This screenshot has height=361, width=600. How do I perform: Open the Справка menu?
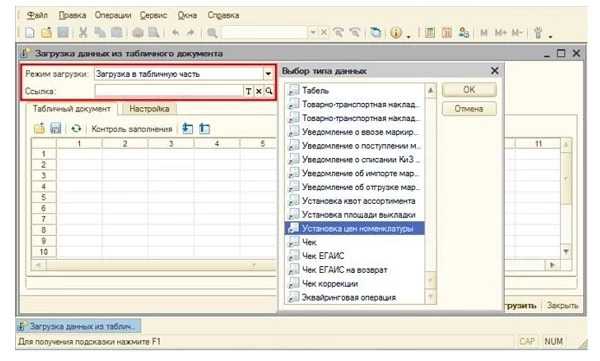[x=223, y=15]
